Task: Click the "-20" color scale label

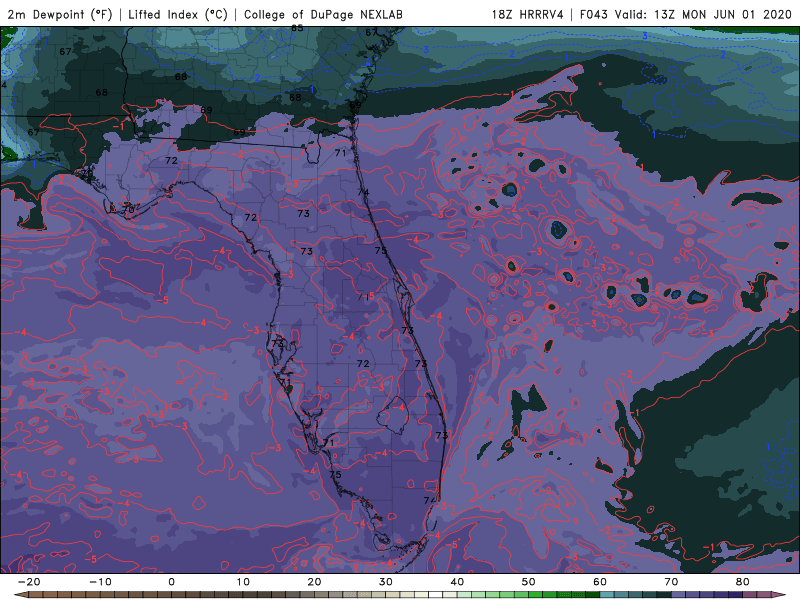Action: (x=29, y=582)
